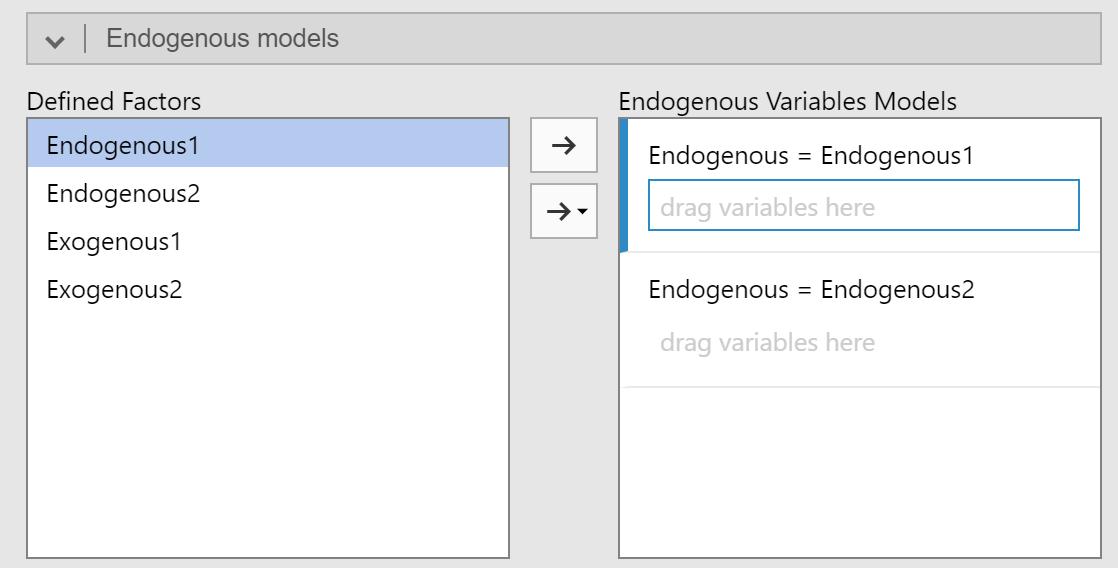Viewport: 1118px width, 568px height.
Task: Click the plain right-arrow transfer button
Action: pyautogui.click(x=563, y=145)
